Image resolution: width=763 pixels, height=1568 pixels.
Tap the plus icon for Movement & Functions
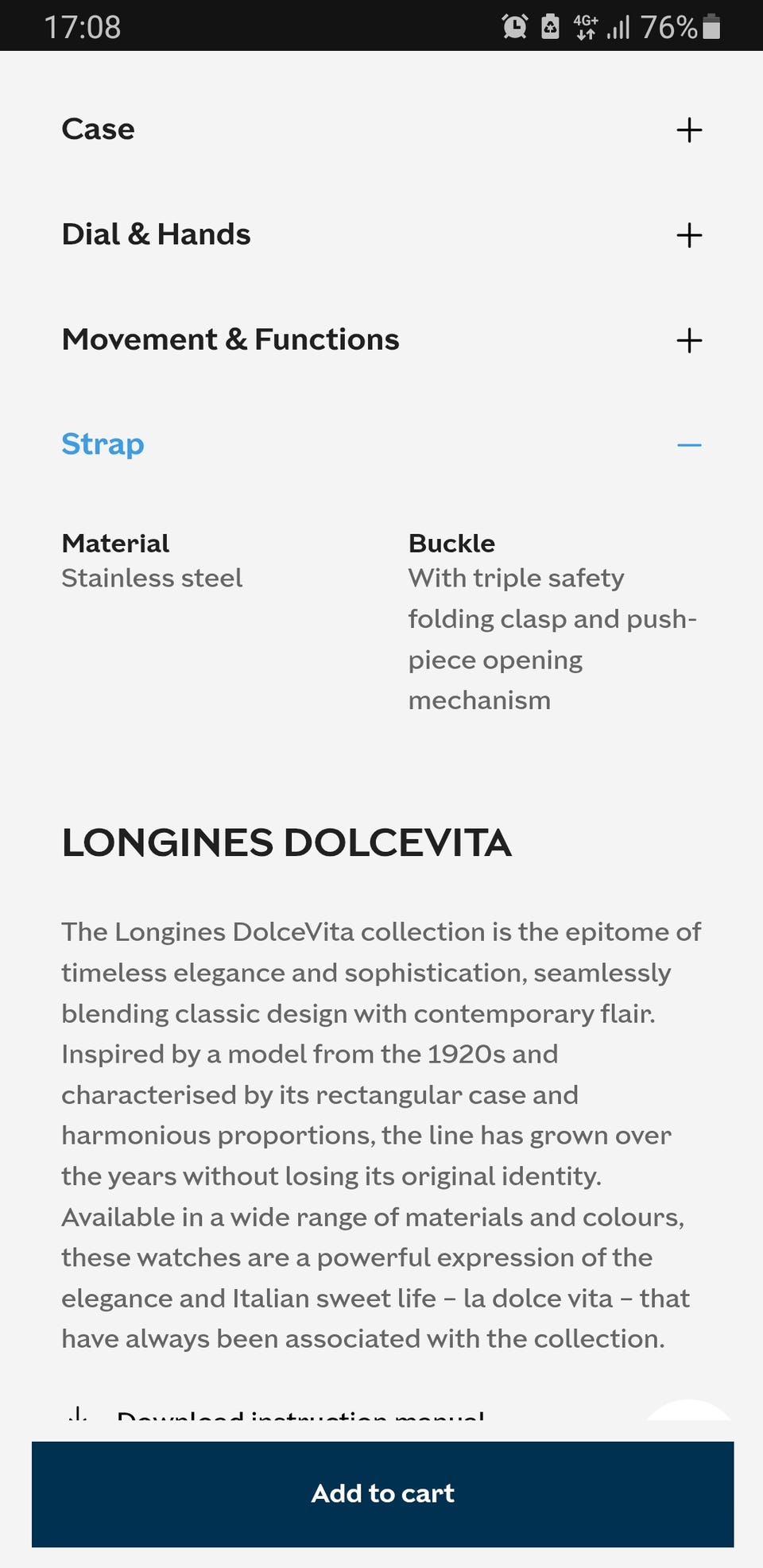click(689, 340)
